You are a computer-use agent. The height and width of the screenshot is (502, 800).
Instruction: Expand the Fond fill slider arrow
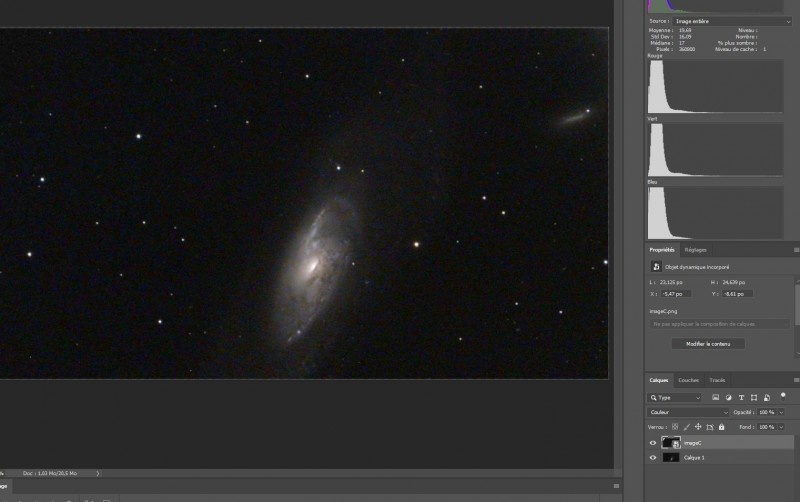[781, 427]
